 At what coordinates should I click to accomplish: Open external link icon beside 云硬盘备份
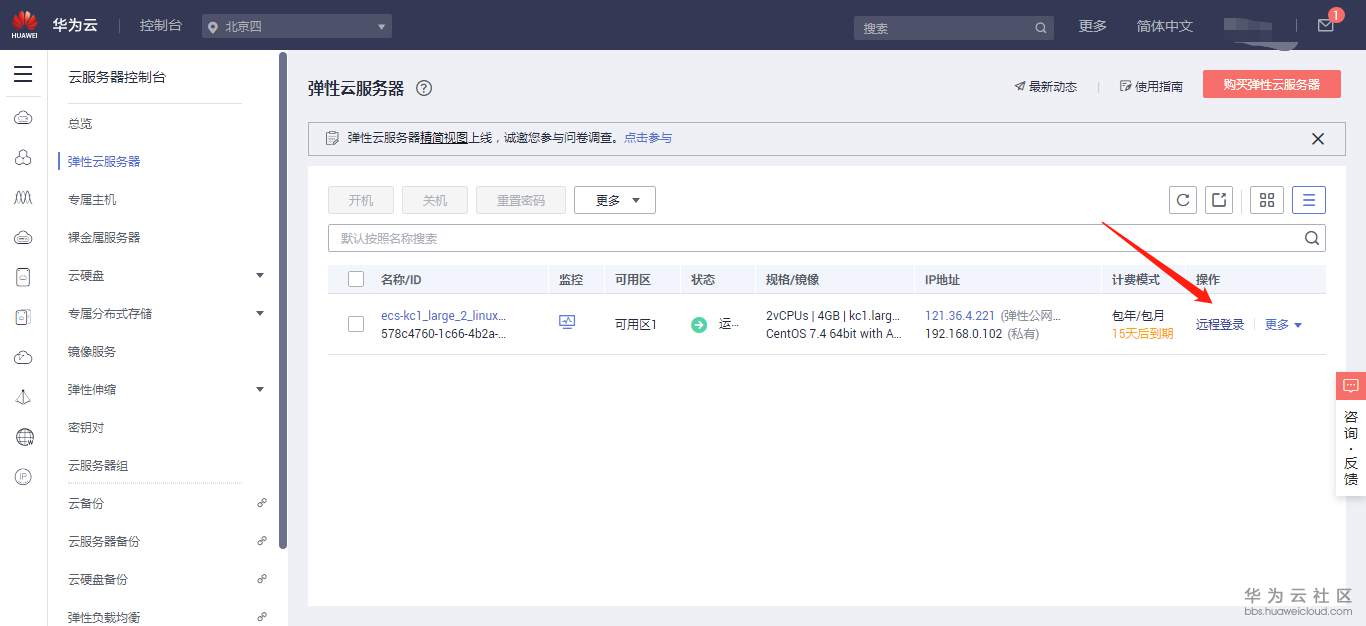pyautogui.click(x=262, y=579)
